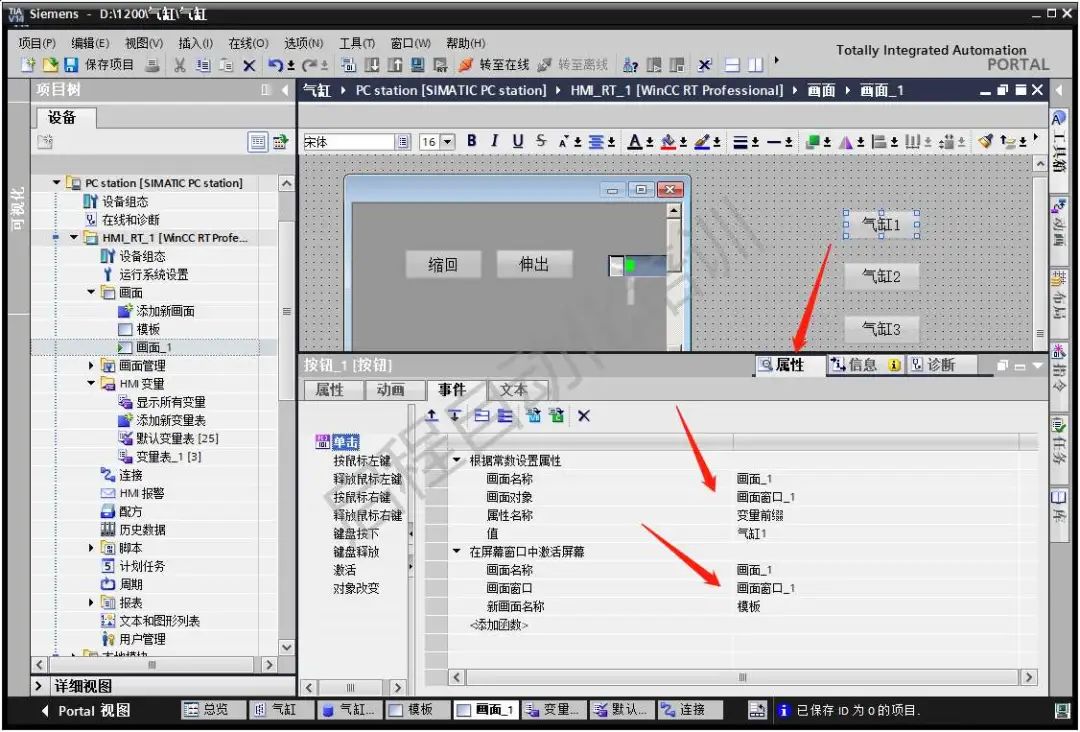Toggle bold text formatting
The image size is (1080, 732).
[x=471, y=141]
